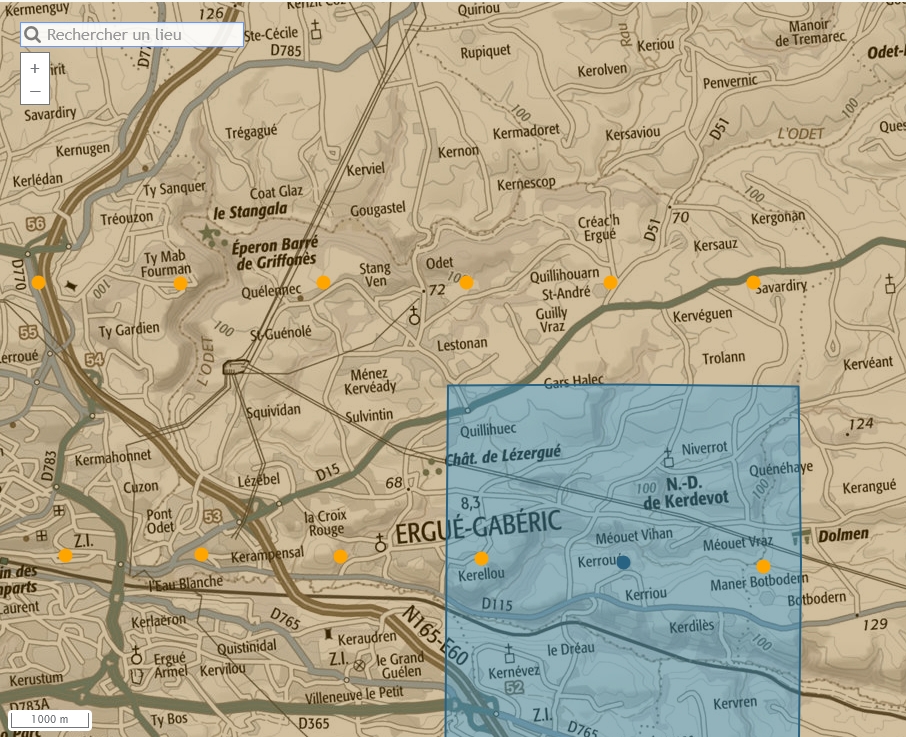906x737 pixels.
Task: Zoom out with the minus button
Action: tap(35, 92)
